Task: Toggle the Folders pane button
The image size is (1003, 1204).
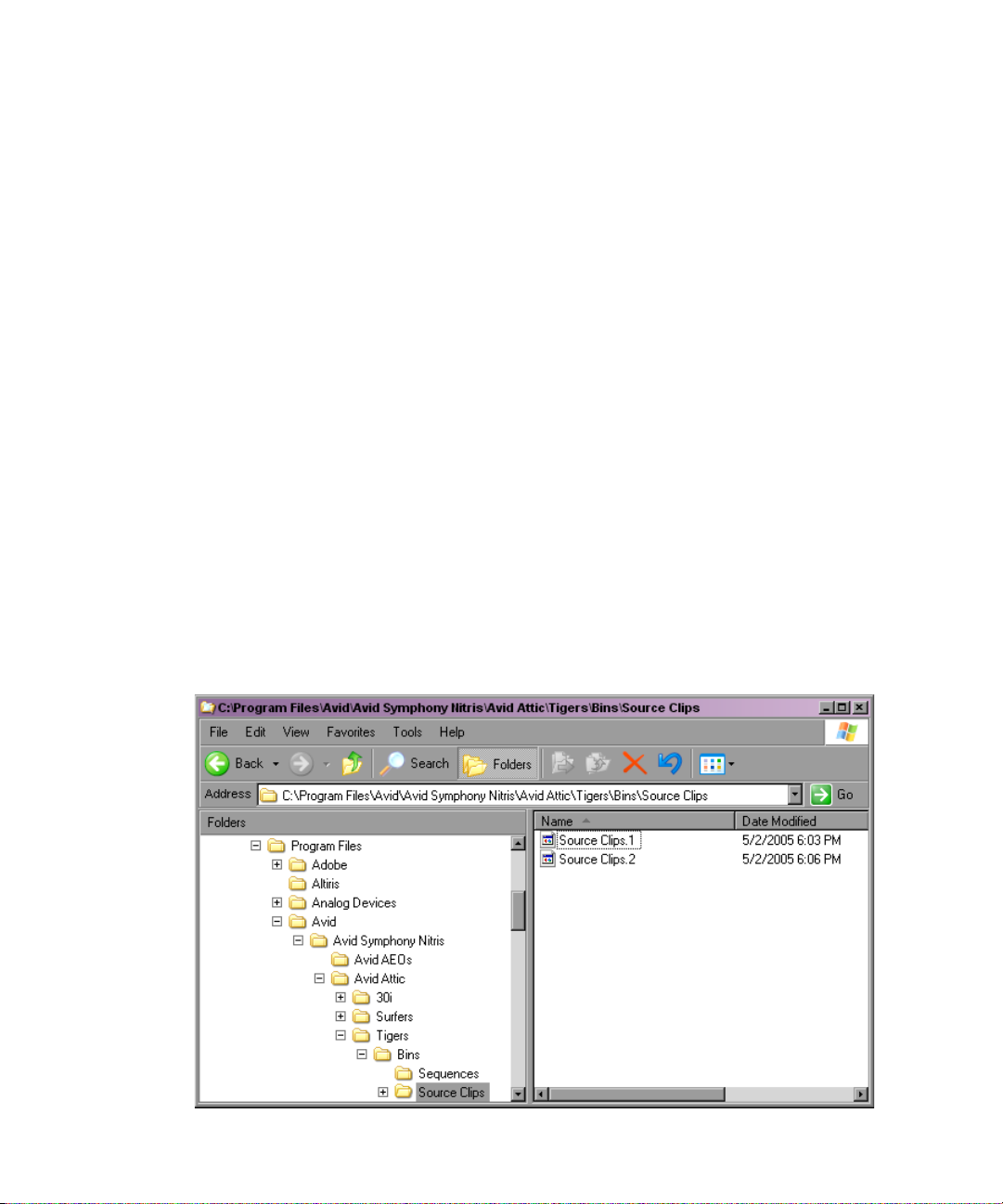Action: click(498, 764)
